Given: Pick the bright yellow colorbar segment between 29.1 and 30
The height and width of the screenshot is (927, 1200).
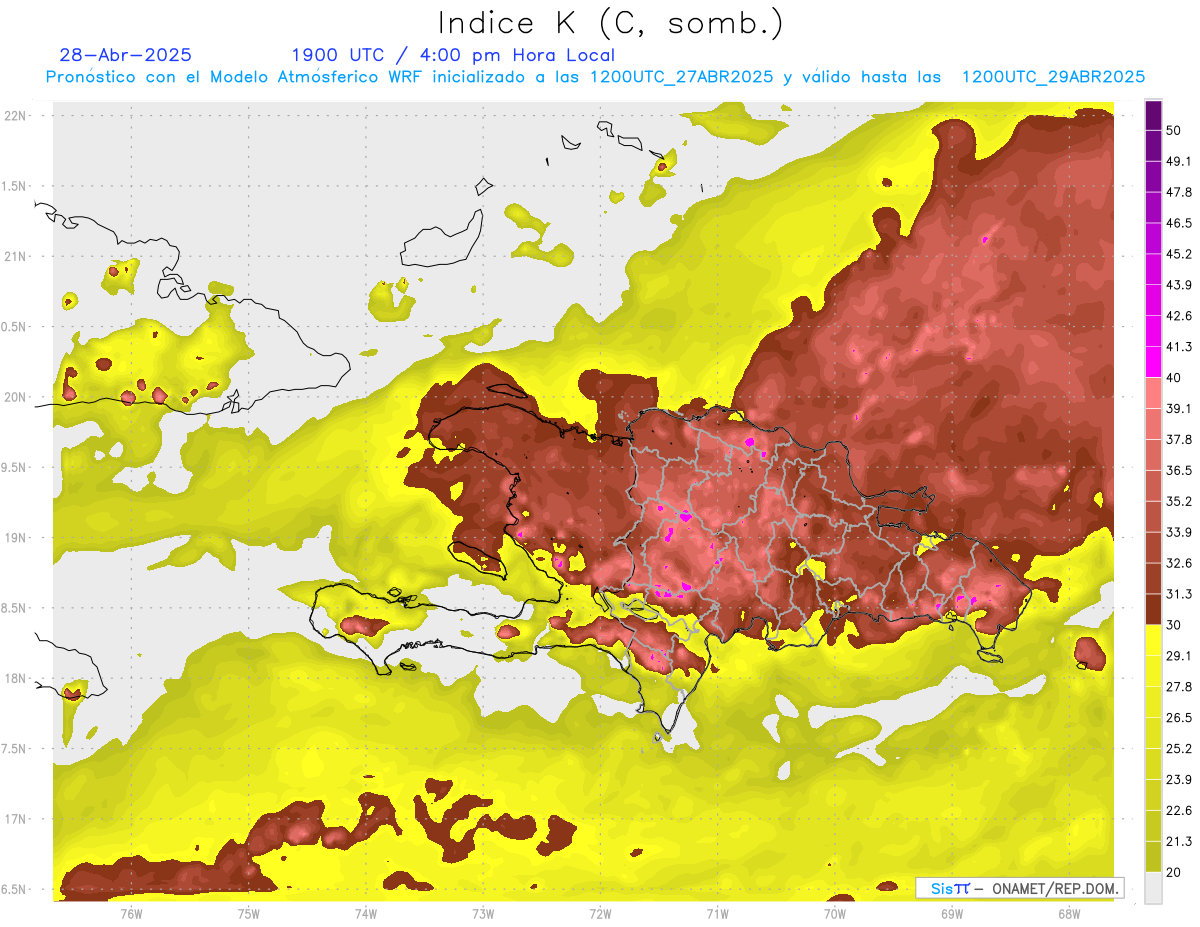Looking at the screenshot, I should tap(1153, 641).
